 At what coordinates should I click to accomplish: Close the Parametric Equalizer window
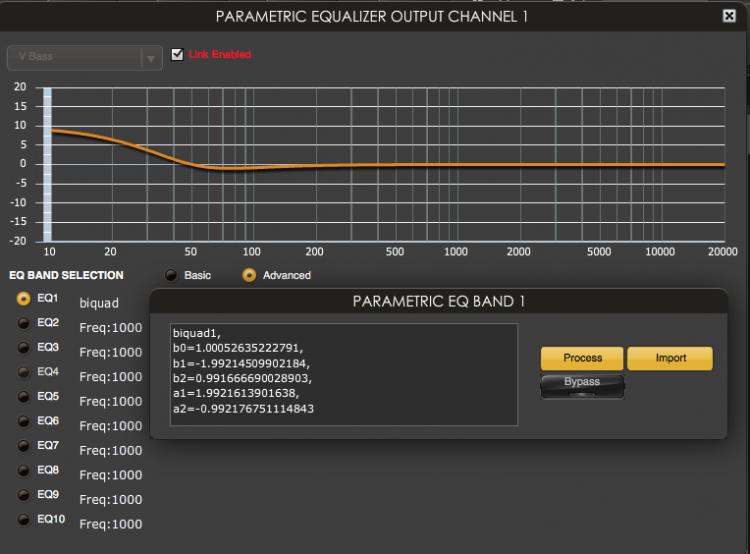point(729,15)
